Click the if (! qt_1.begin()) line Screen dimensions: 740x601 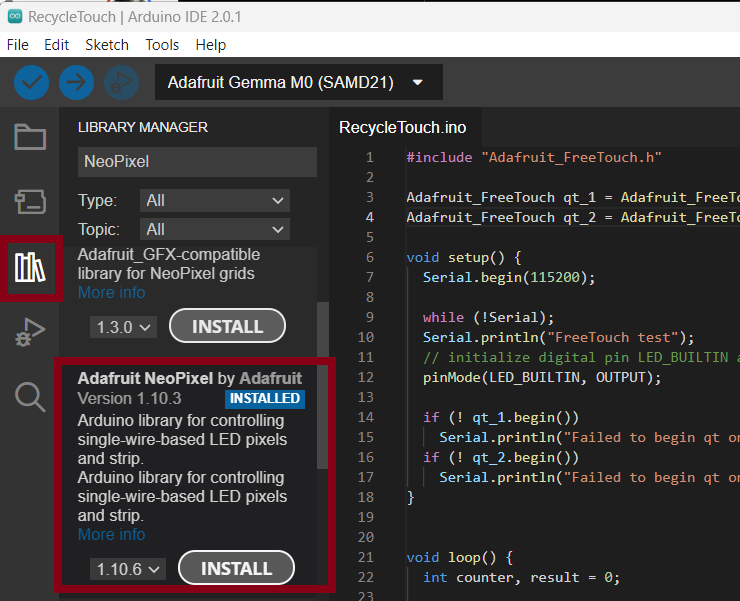tap(501, 417)
